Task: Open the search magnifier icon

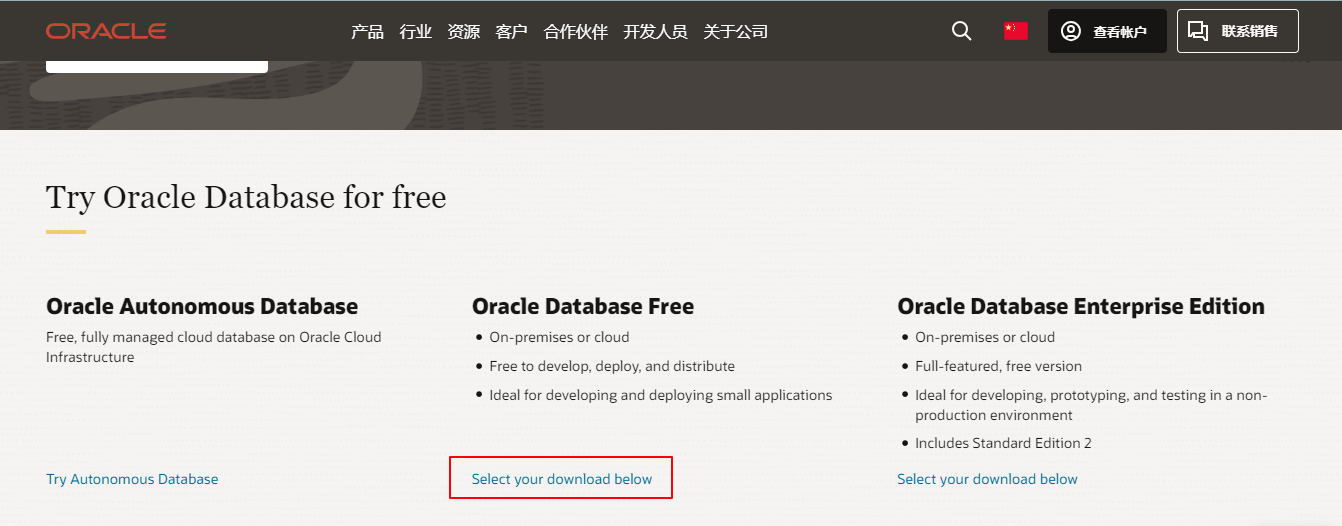Action: [961, 31]
